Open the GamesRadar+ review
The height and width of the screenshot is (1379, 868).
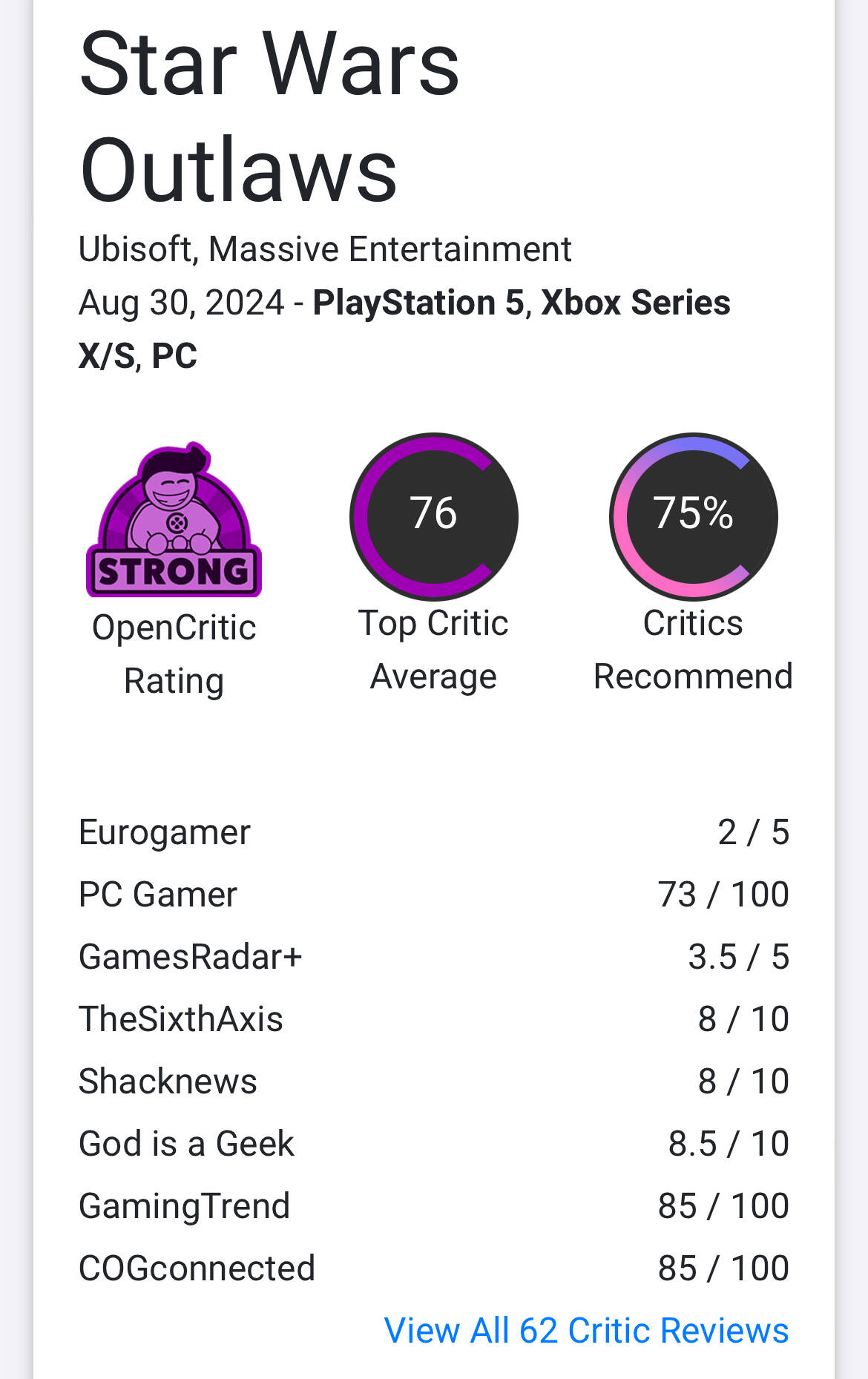coord(434,957)
